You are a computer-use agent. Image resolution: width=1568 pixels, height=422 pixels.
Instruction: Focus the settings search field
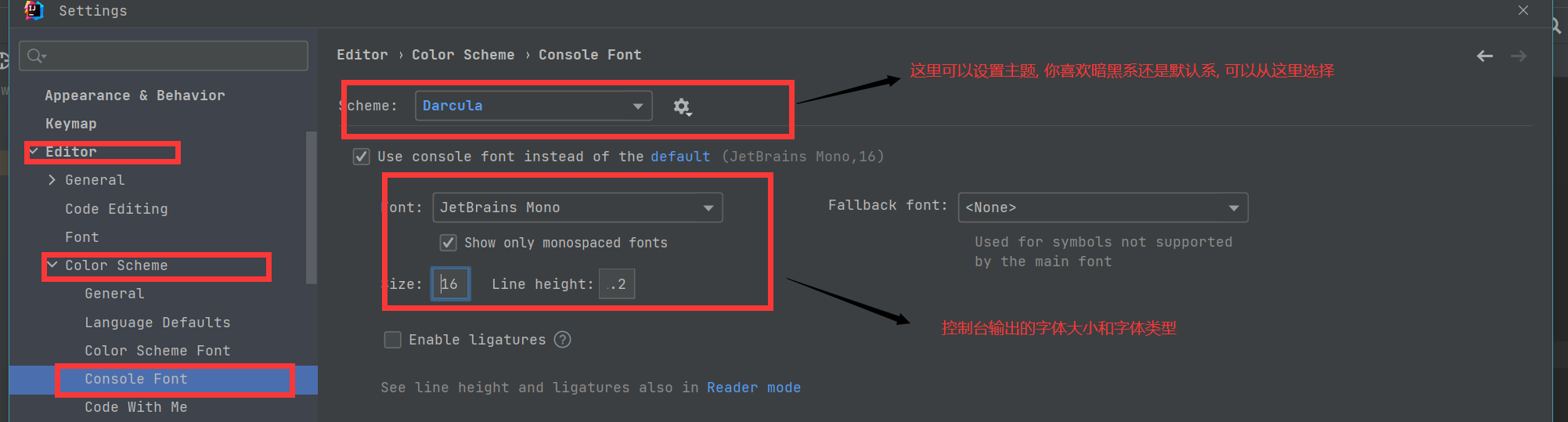(164, 56)
